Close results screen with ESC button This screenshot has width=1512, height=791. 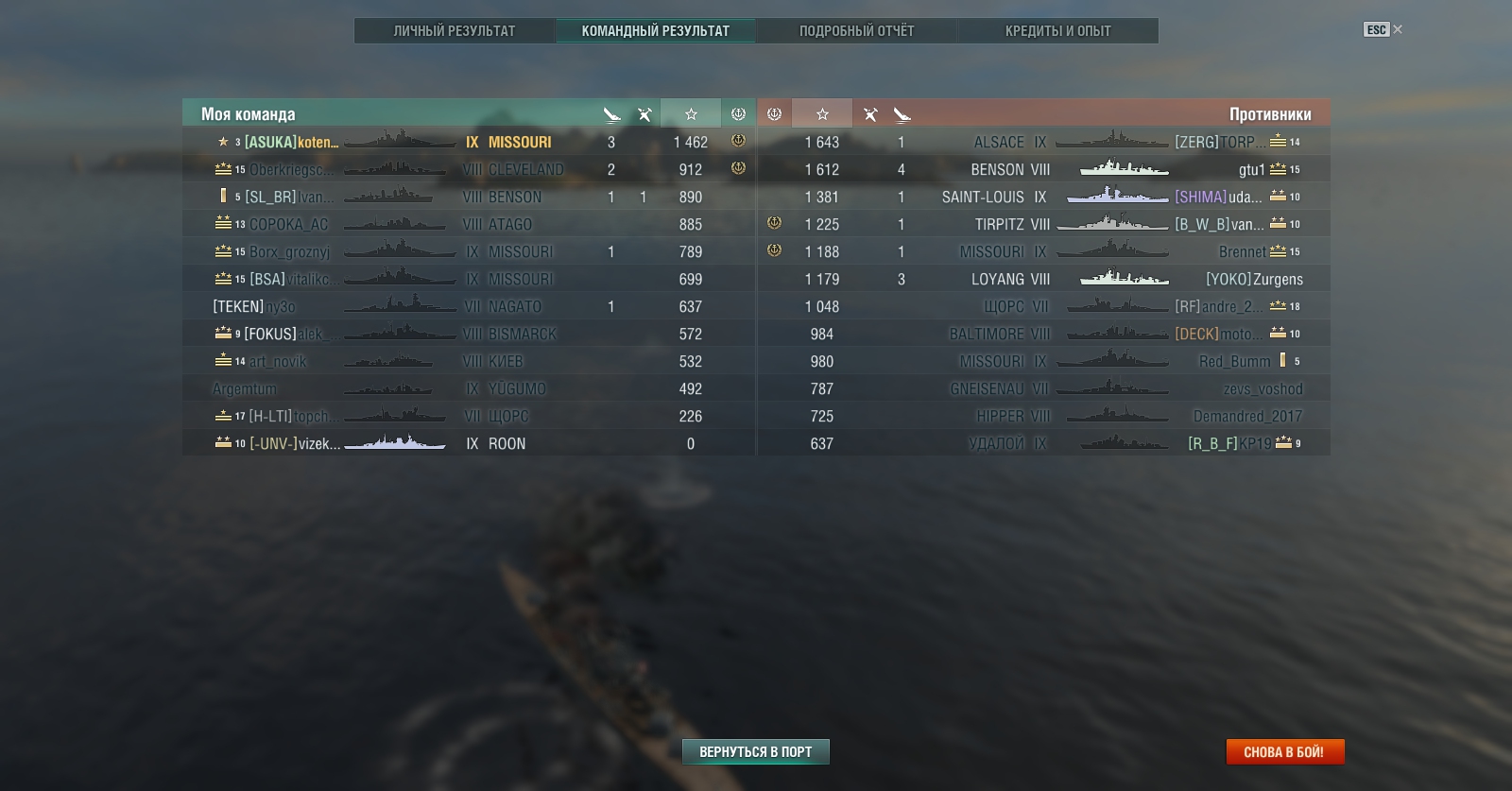click(1377, 29)
